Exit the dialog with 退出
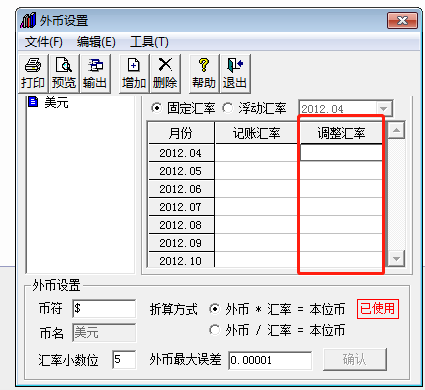This screenshot has width=425, height=390. (x=235, y=73)
